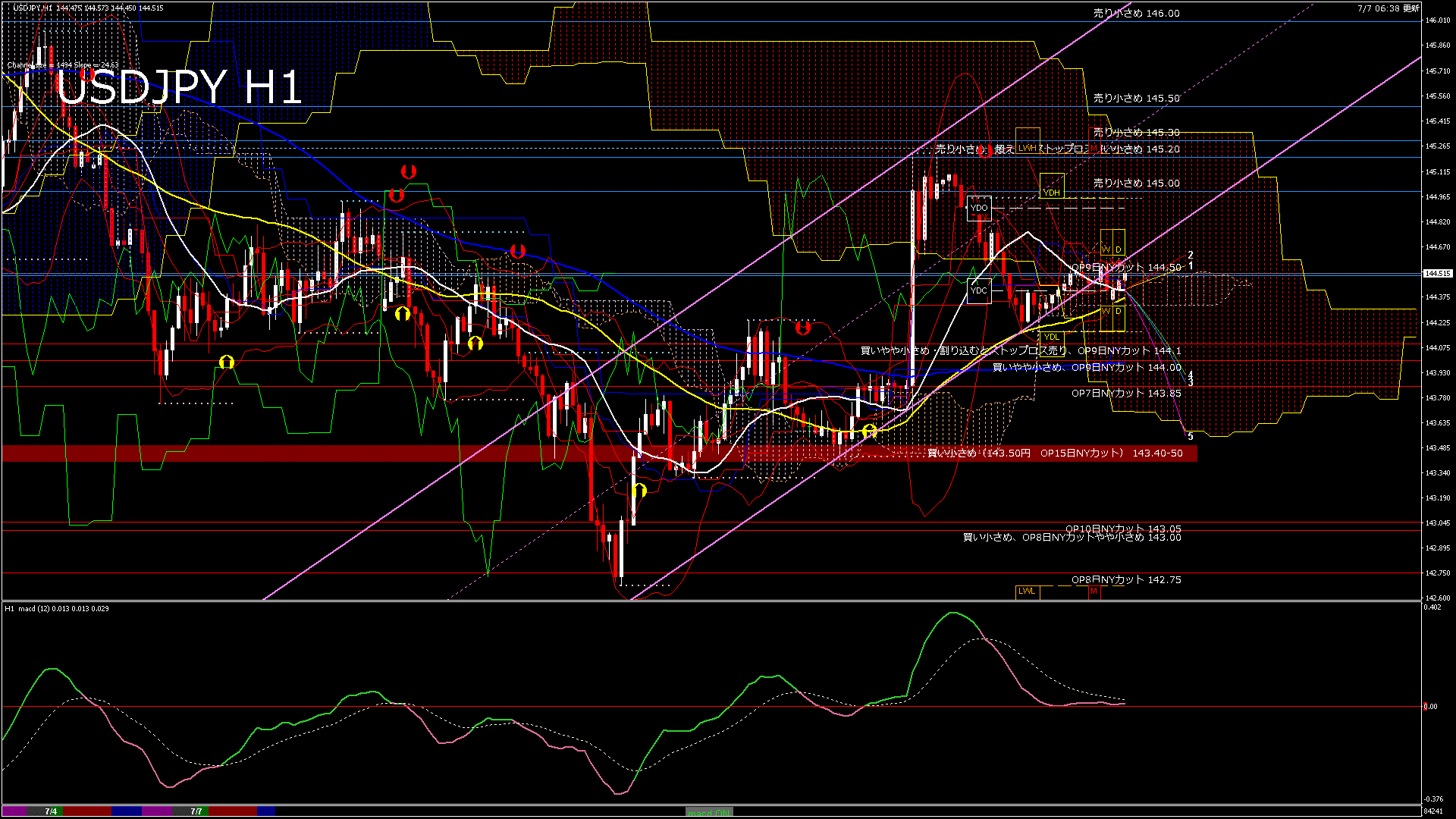Click forecast line label 5

click(1191, 437)
